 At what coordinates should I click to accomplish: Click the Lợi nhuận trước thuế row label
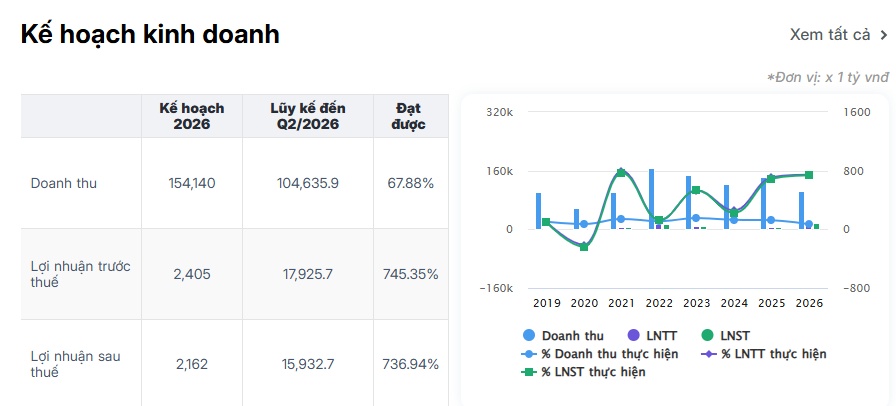click(81, 274)
